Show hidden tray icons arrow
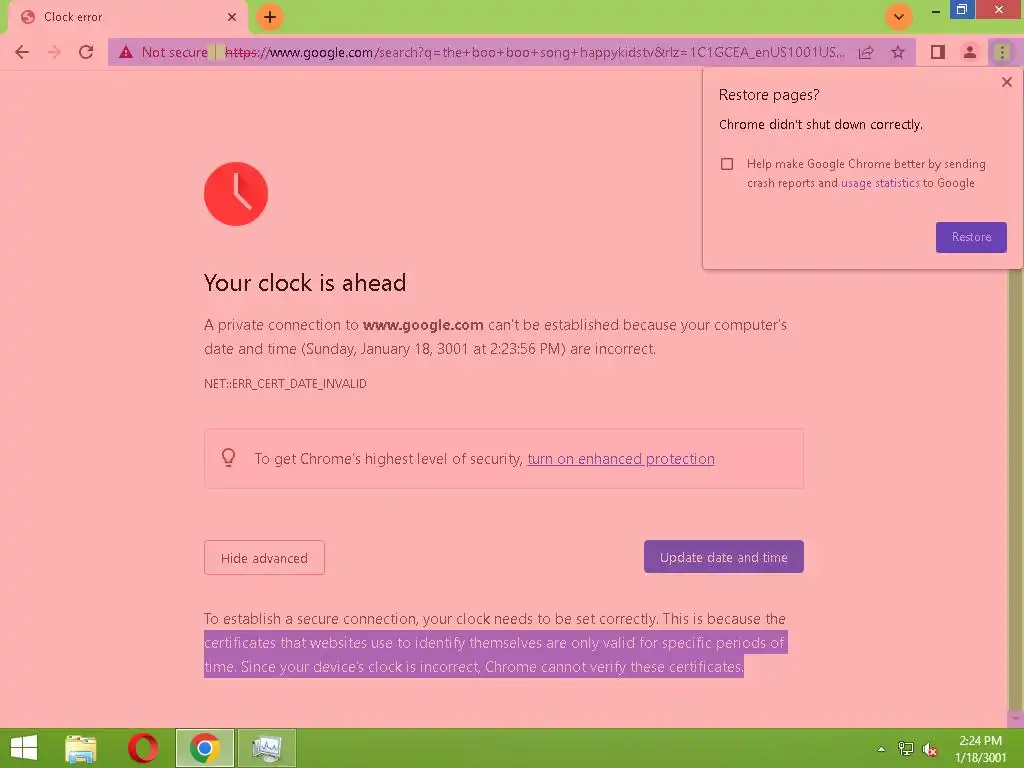Viewport: 1024px width, 768px height. click(x=881, y=748)
